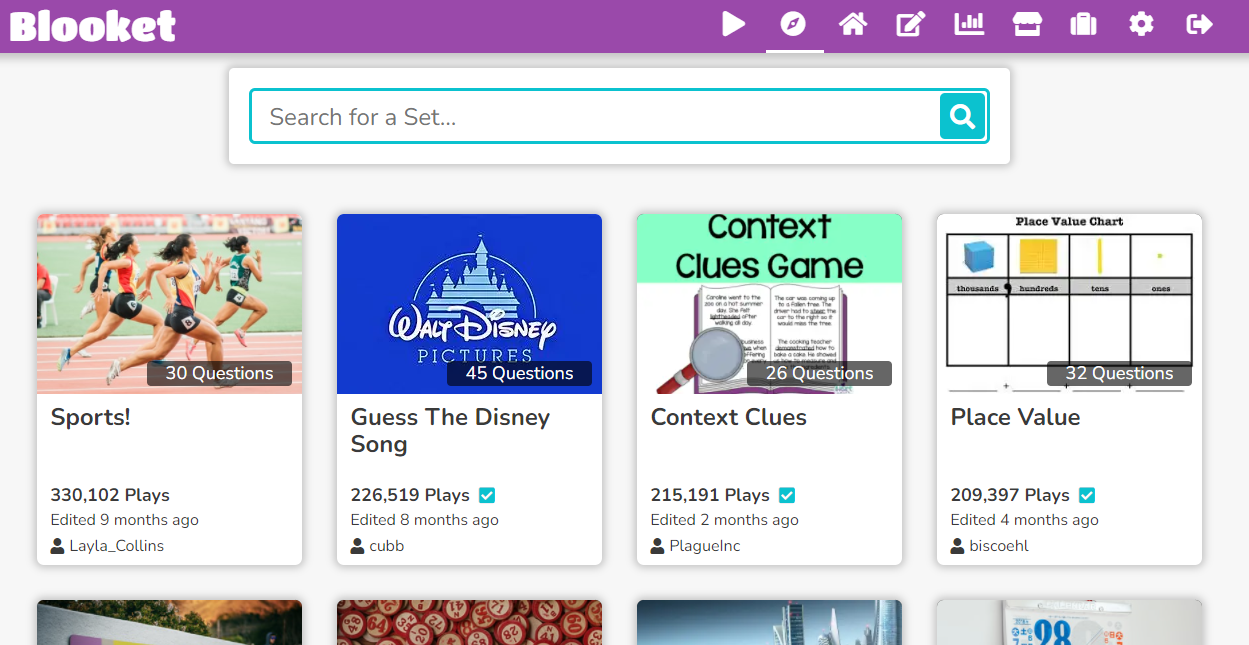Click Edited 4 months ago text
The image size is (1249, 645).
coord(1025,520)
